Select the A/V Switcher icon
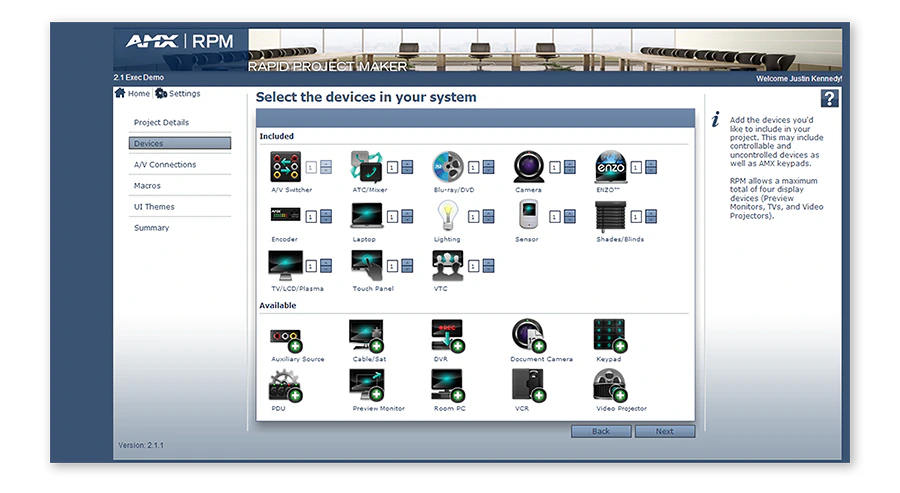 tap(286, 167)
